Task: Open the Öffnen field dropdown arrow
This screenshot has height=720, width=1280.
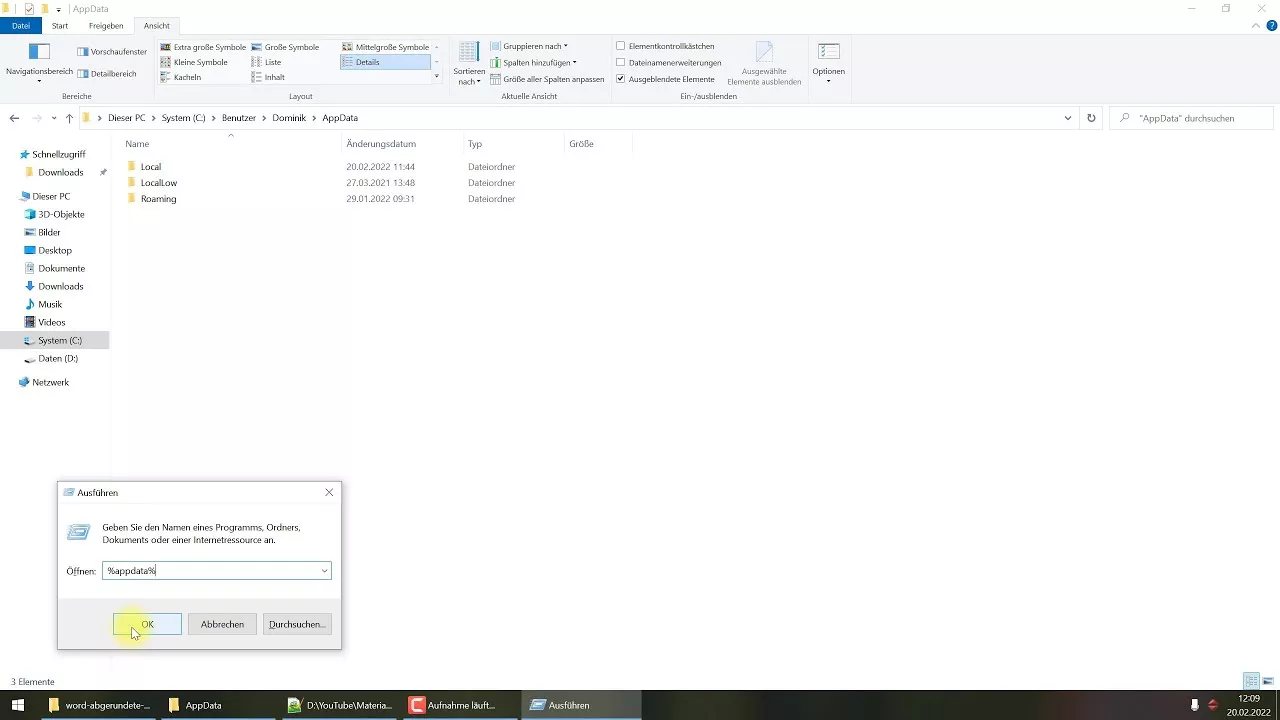Action: point(324,570)
